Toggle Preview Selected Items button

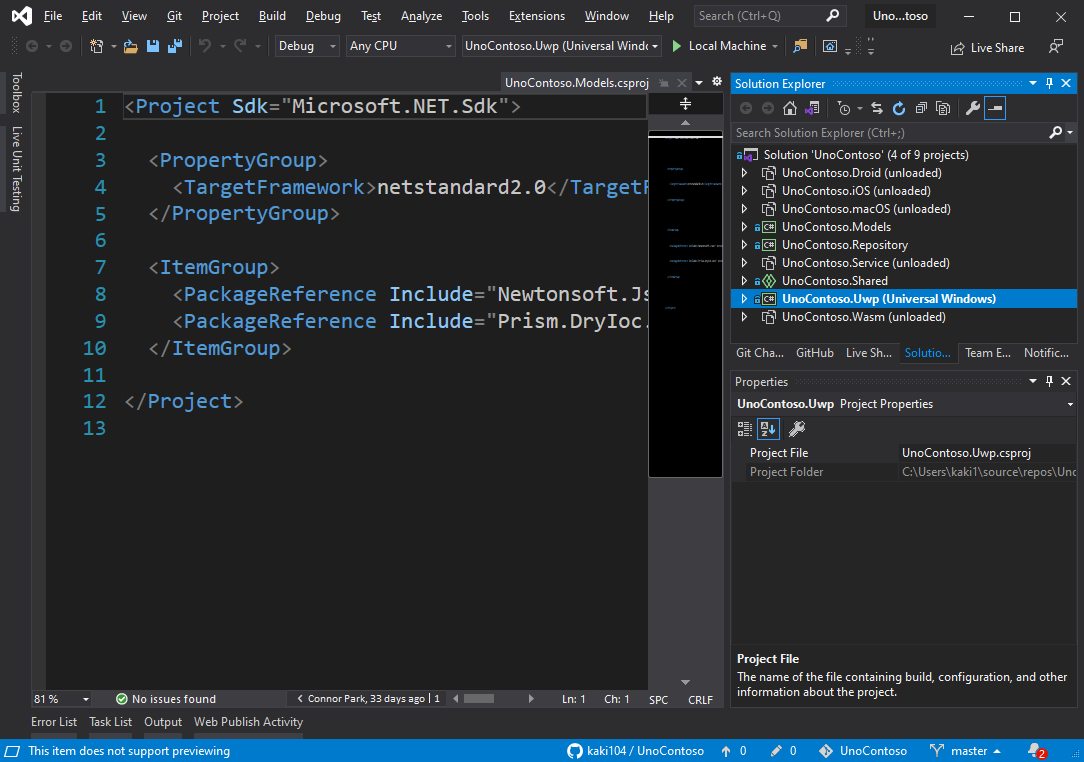(x=995, y=108)
